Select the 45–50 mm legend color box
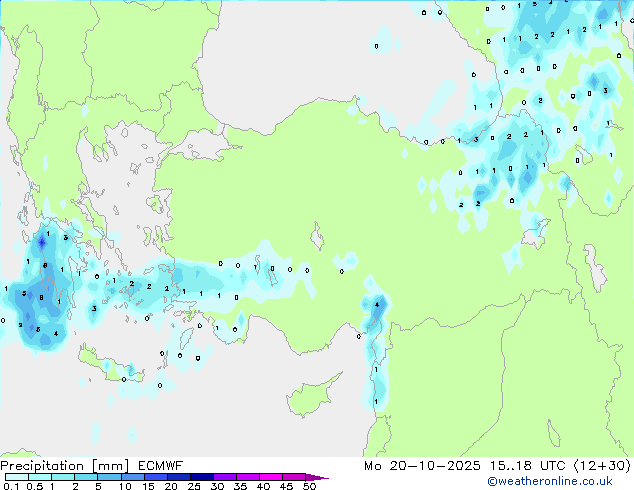This screenshot has height=490, width=634. [x=294, y=477]
